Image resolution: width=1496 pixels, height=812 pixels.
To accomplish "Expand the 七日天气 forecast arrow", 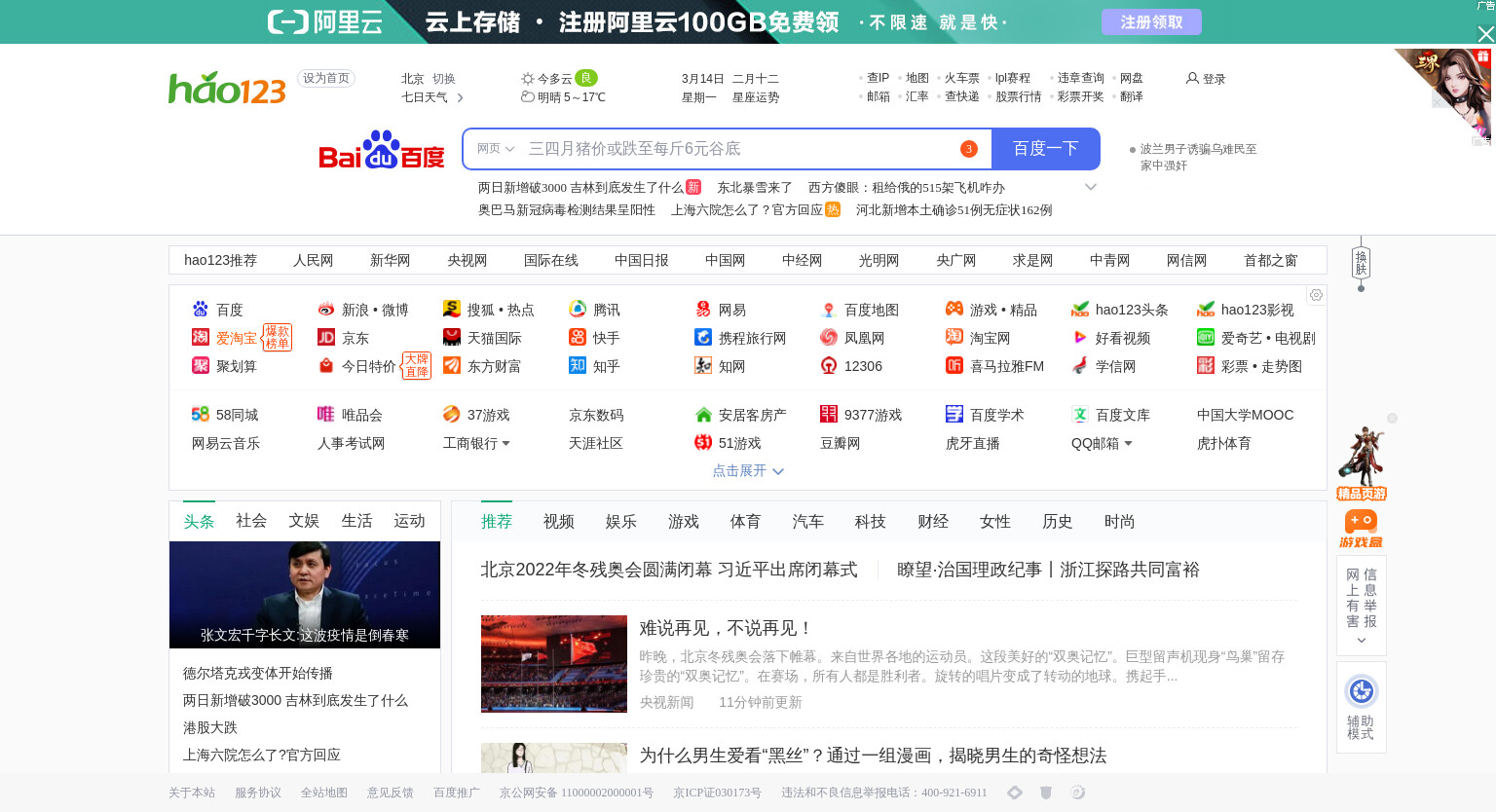I will click(x=460, y=97).
